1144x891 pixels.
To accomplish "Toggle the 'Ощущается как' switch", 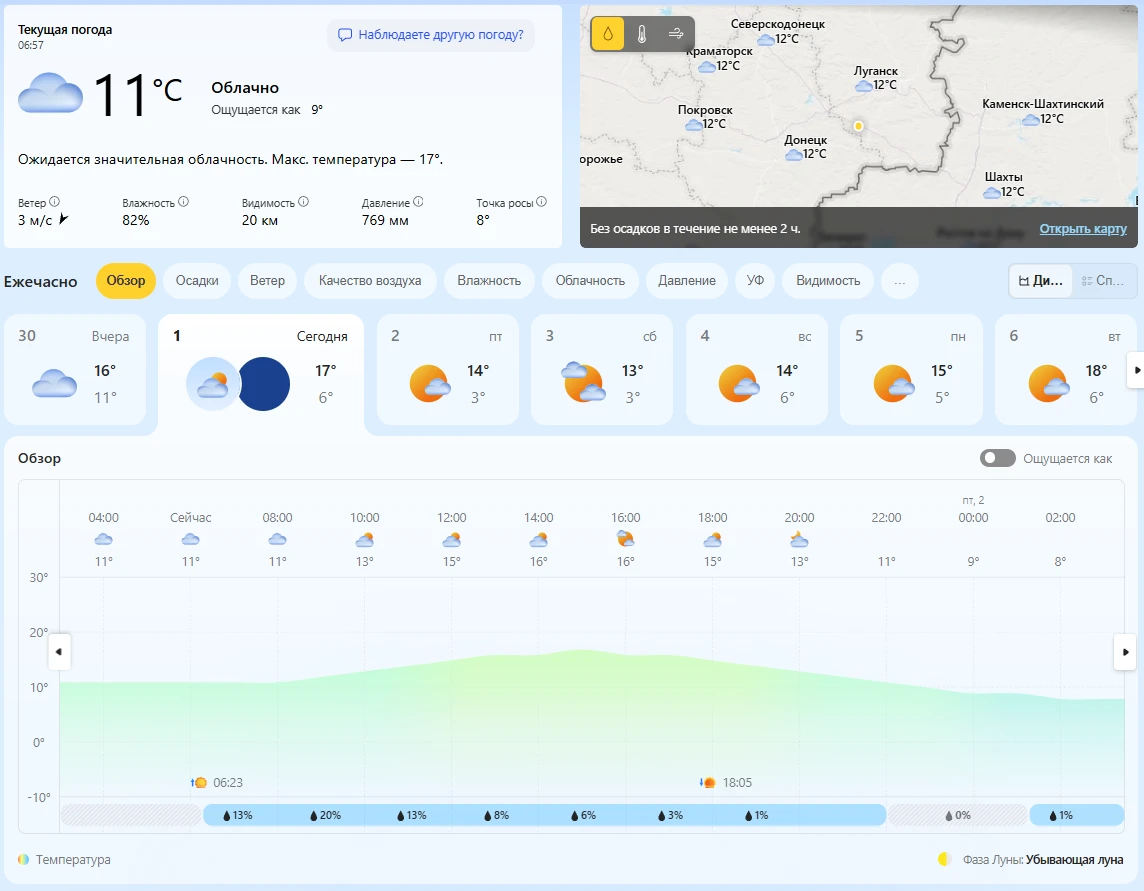I will point(997,458).
